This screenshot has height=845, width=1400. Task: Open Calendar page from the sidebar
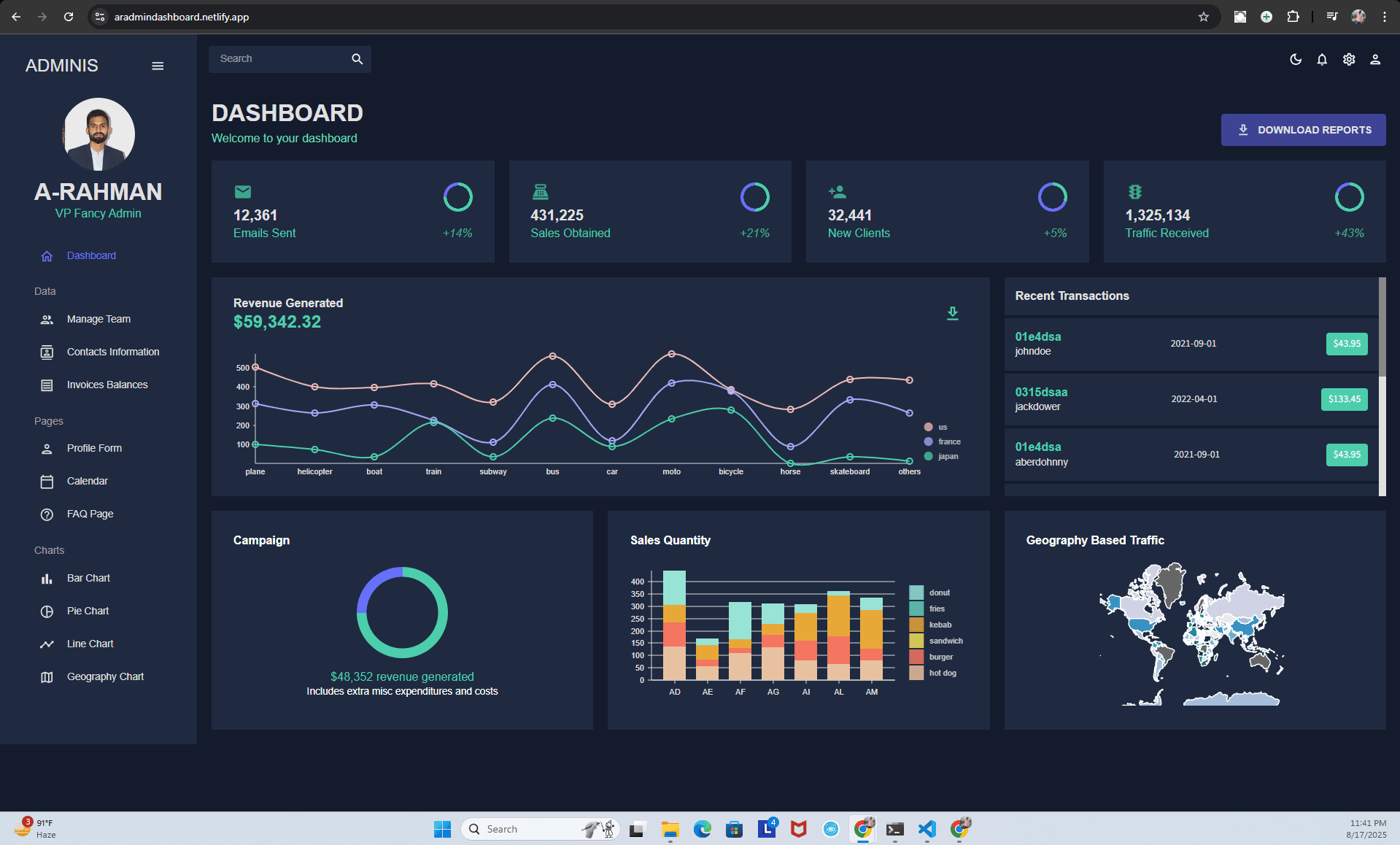[x=87, y=481]
